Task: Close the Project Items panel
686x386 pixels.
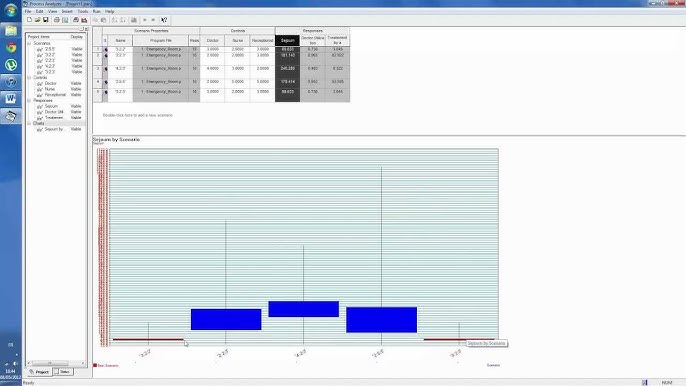Action: tap(86, 29)
